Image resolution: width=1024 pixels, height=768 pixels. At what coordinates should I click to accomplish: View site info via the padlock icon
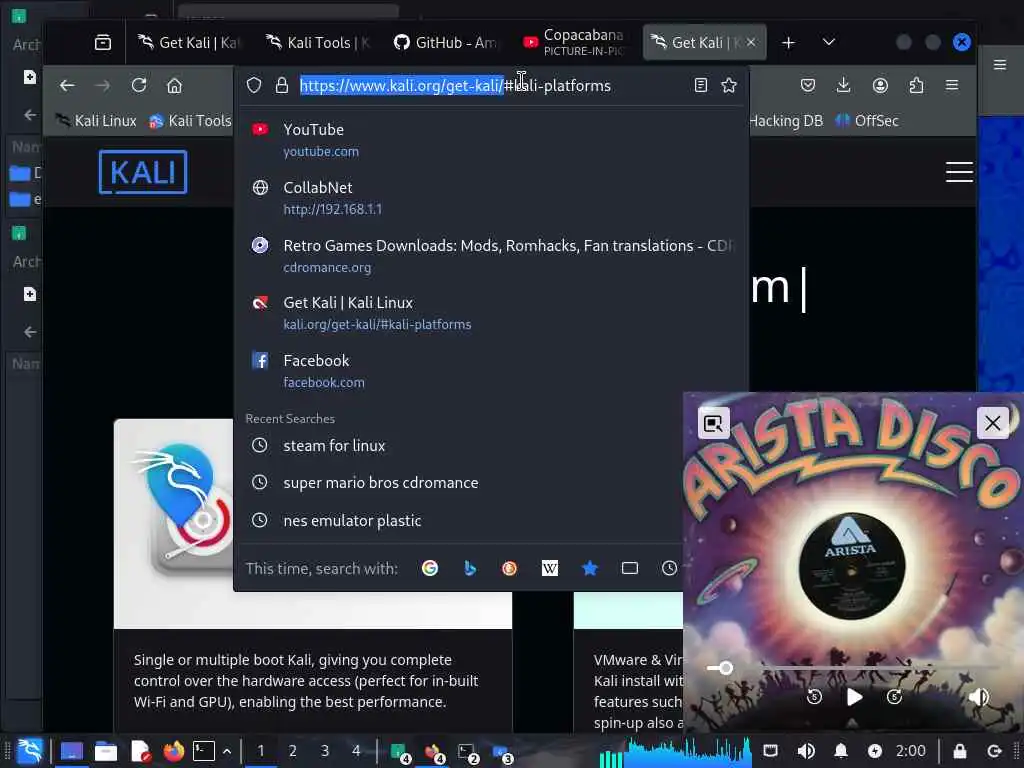pos(281,86)
